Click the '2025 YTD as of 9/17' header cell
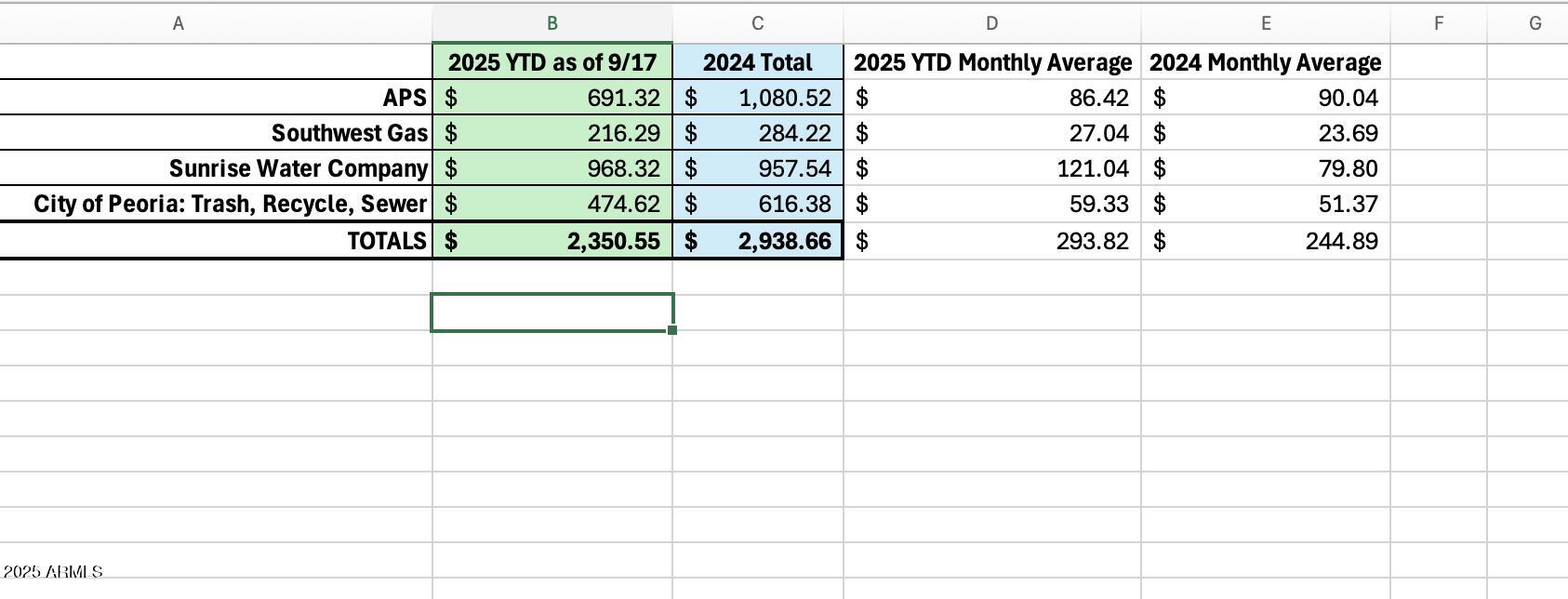Screen dimensions: 1568x599 552,62
